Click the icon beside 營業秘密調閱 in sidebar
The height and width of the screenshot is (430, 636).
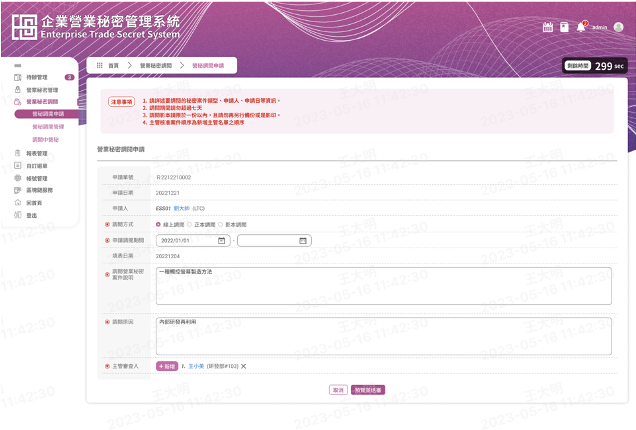[17, 101]
